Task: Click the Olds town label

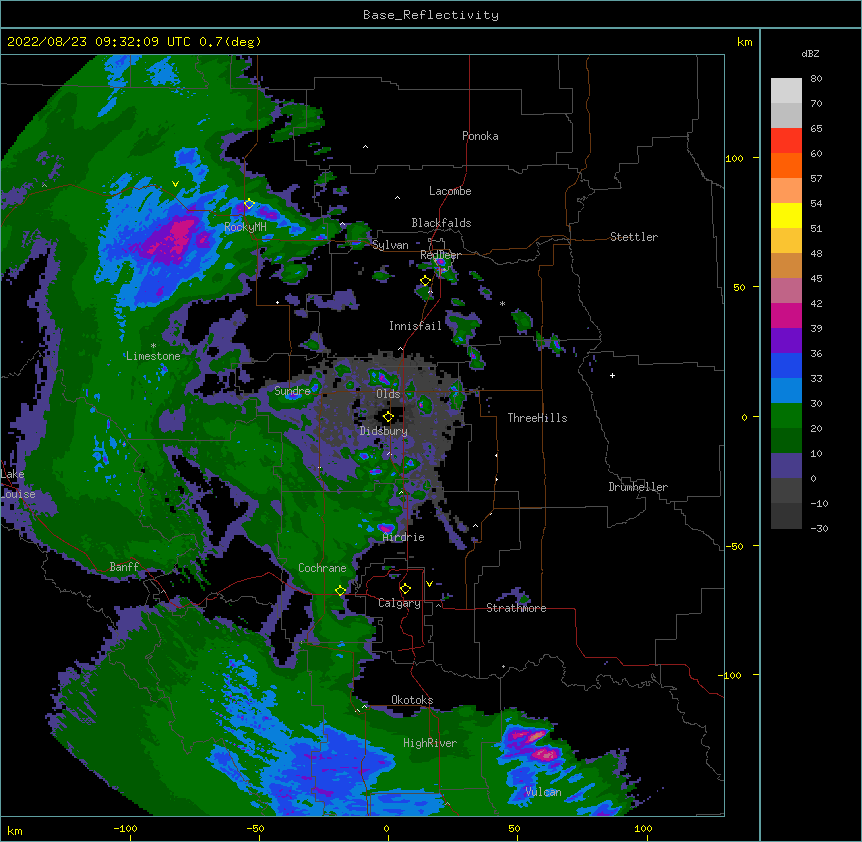Action: click(x=388, y=394)
